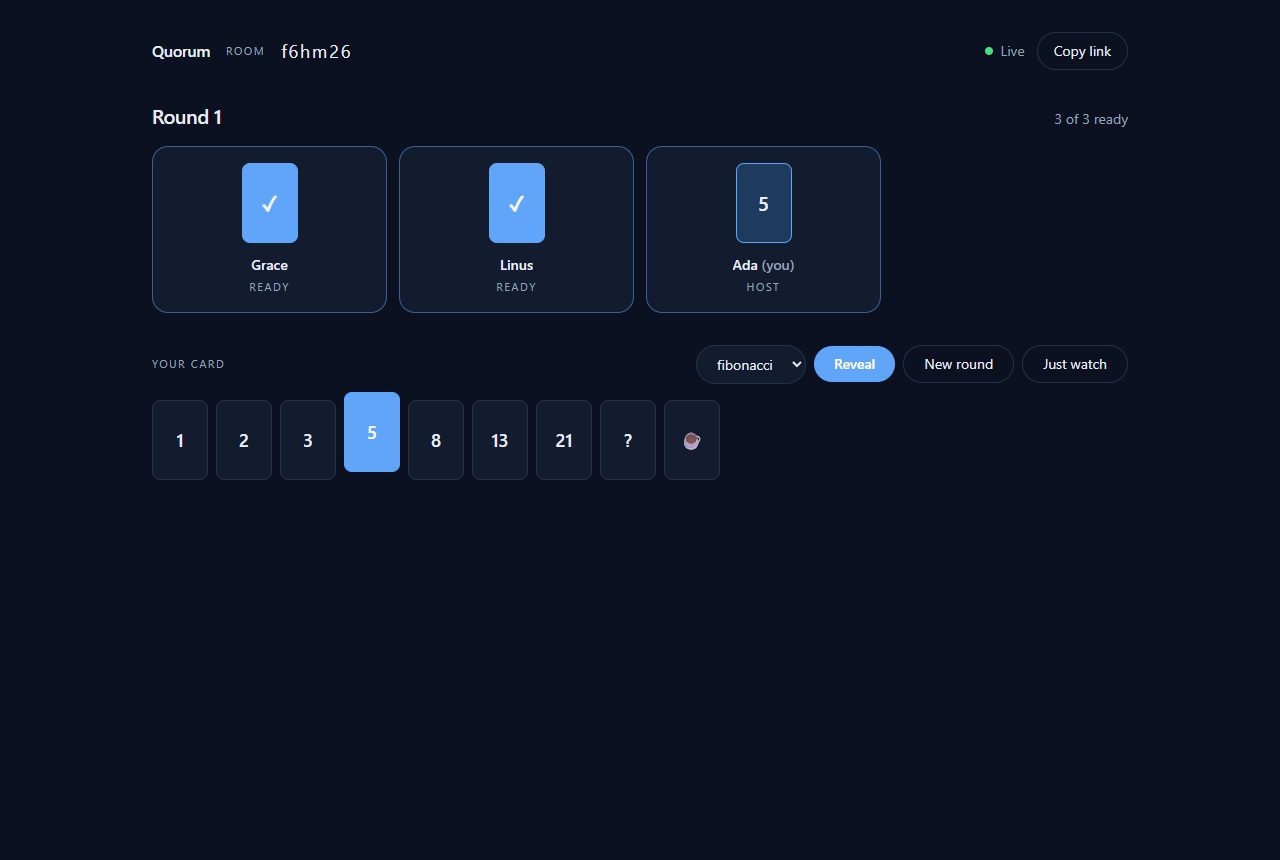Select the coffee cup break card

[692, 440]
